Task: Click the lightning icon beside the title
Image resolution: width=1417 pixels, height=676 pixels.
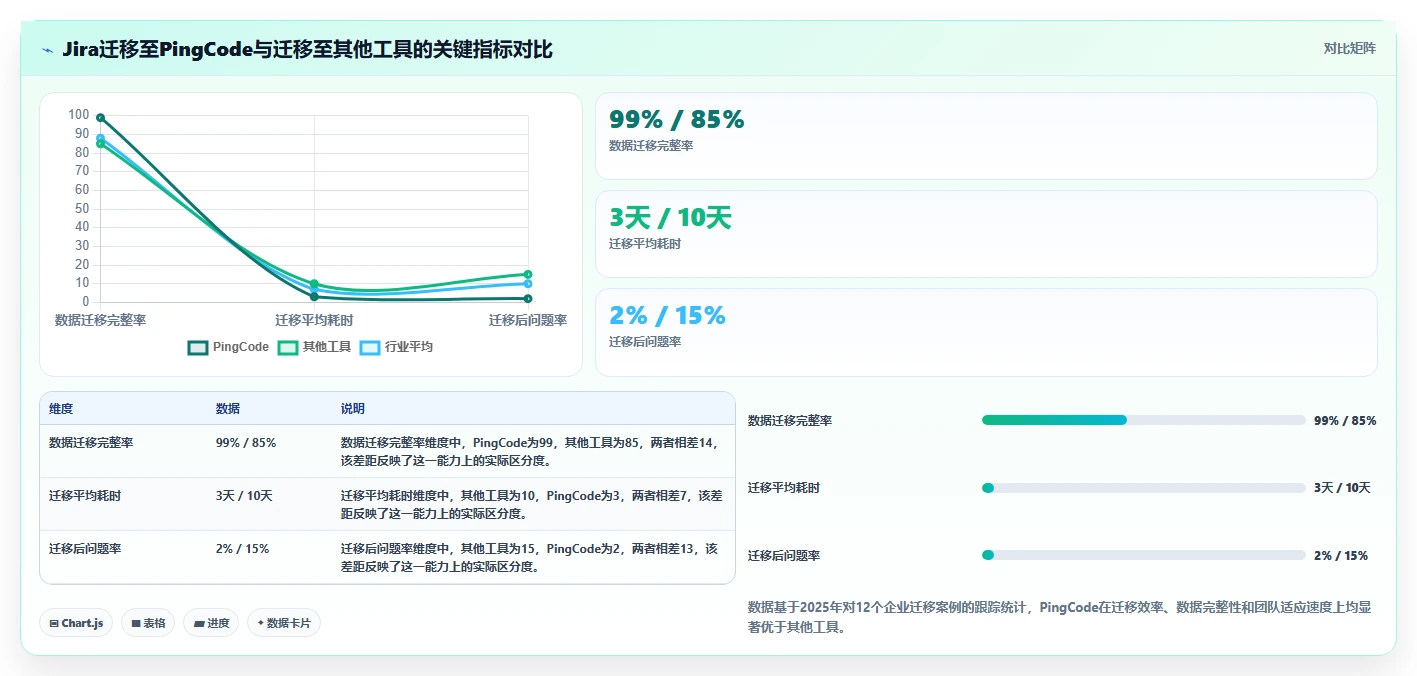Action: [48, 50]
